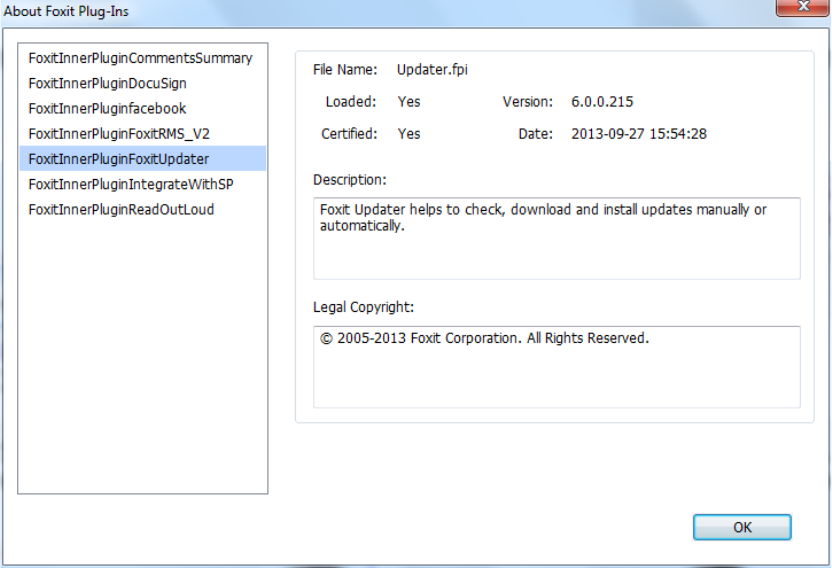The height and width of the screenshot is (568, 832).
Task: Click the version number 6.0.0.215
Action: (602, 102)
